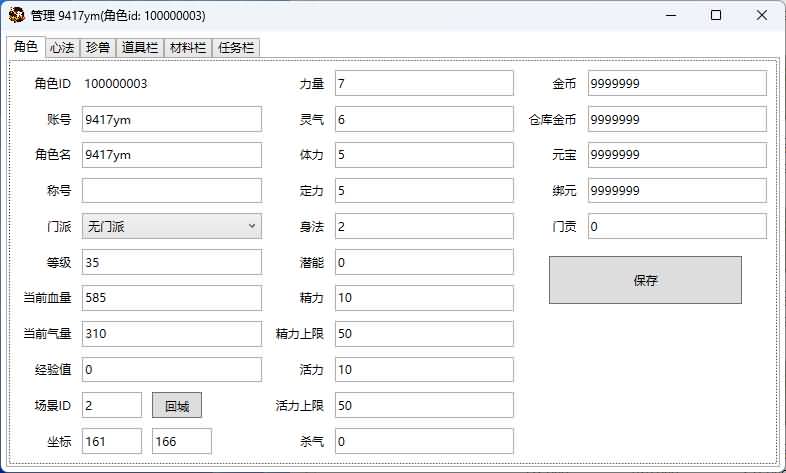
Task: Open the 任务栏 tab
Action: tap(236, 48)
